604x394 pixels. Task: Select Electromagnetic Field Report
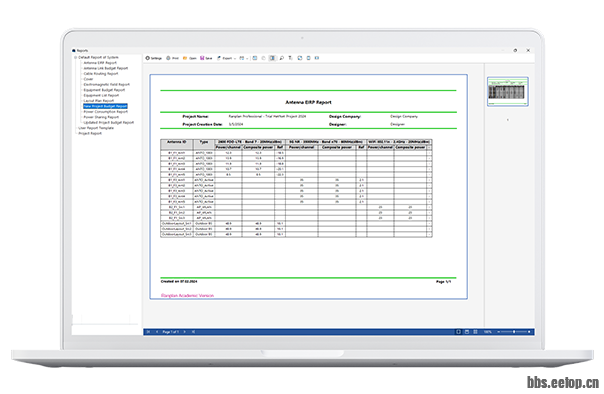pos(107,84)
